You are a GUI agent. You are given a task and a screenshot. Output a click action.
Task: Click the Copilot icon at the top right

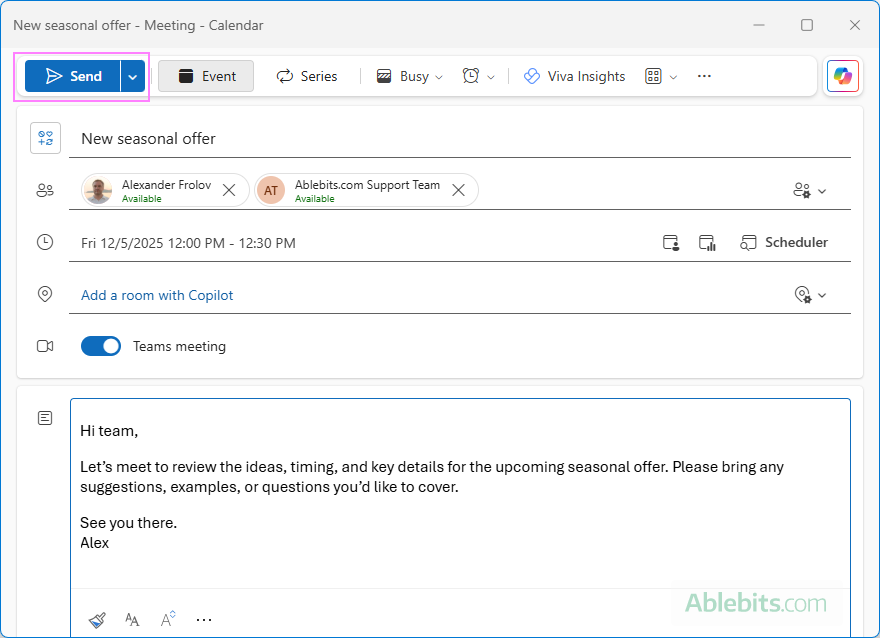click(842, 76)
